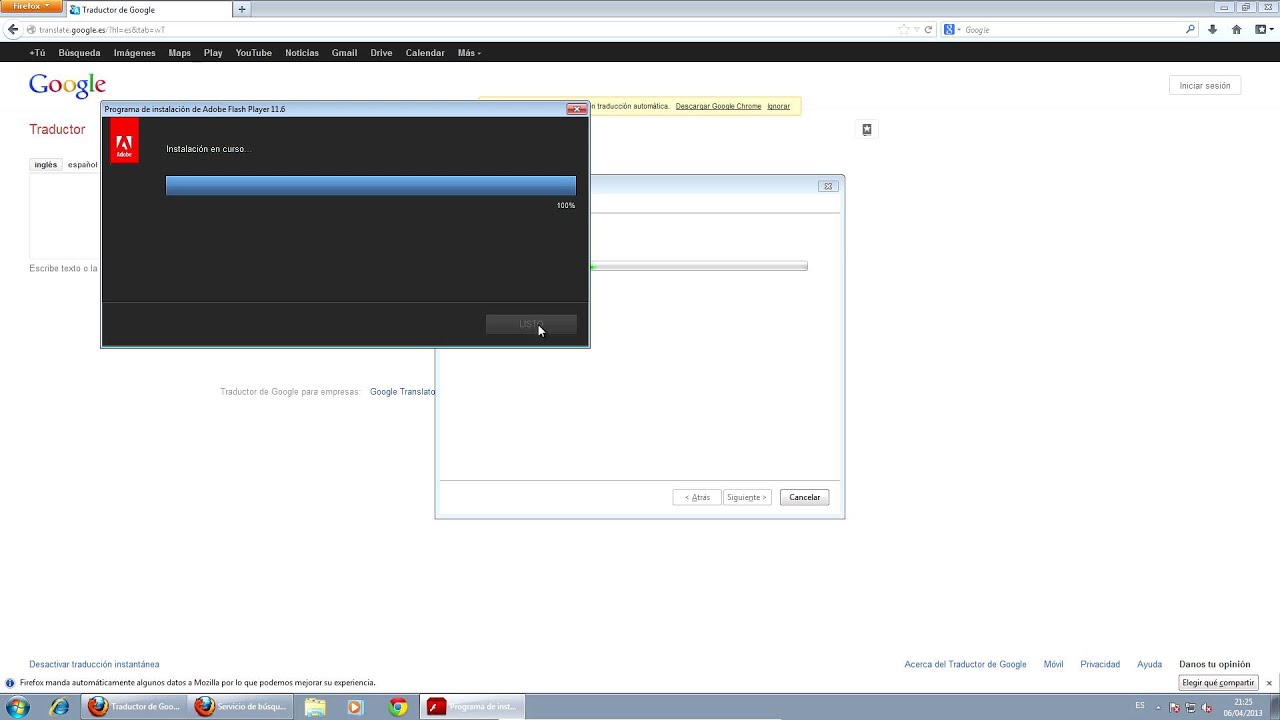This screenshot has height=720, width=1280.
Task: Bookmark this page with the star icon
Action: pos(903,30)
